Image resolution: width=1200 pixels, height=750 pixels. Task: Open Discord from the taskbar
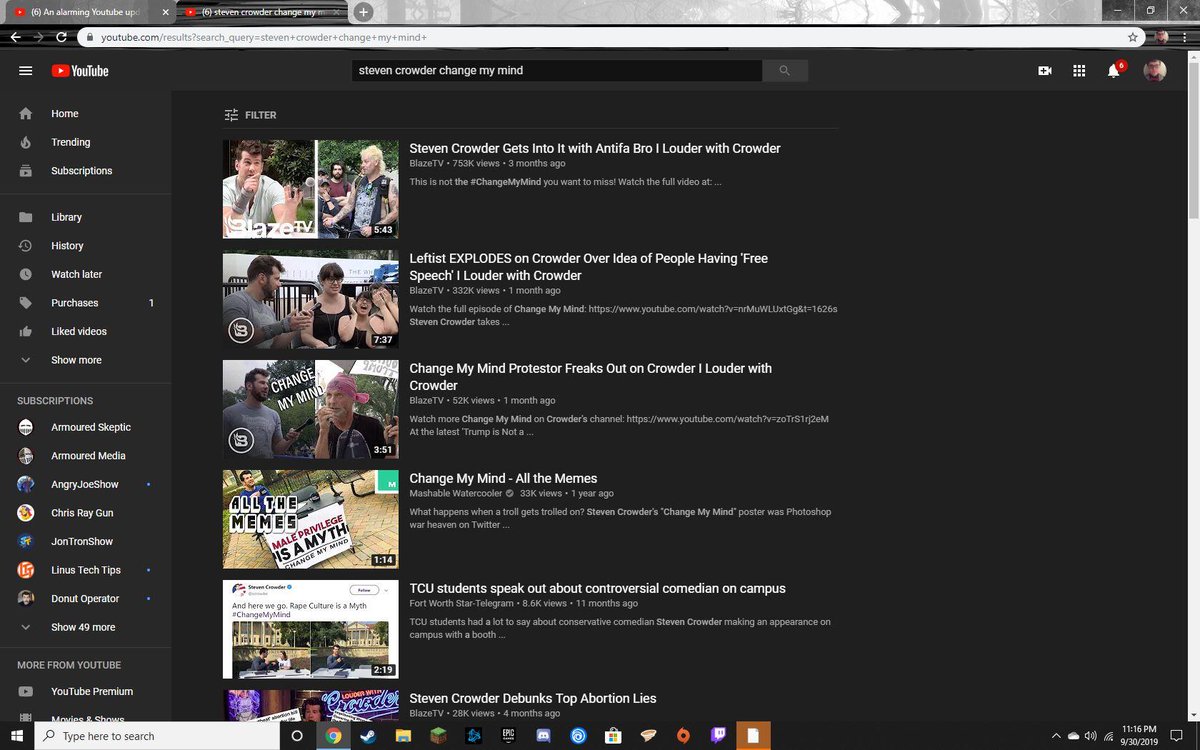click(x=545, y=736)
